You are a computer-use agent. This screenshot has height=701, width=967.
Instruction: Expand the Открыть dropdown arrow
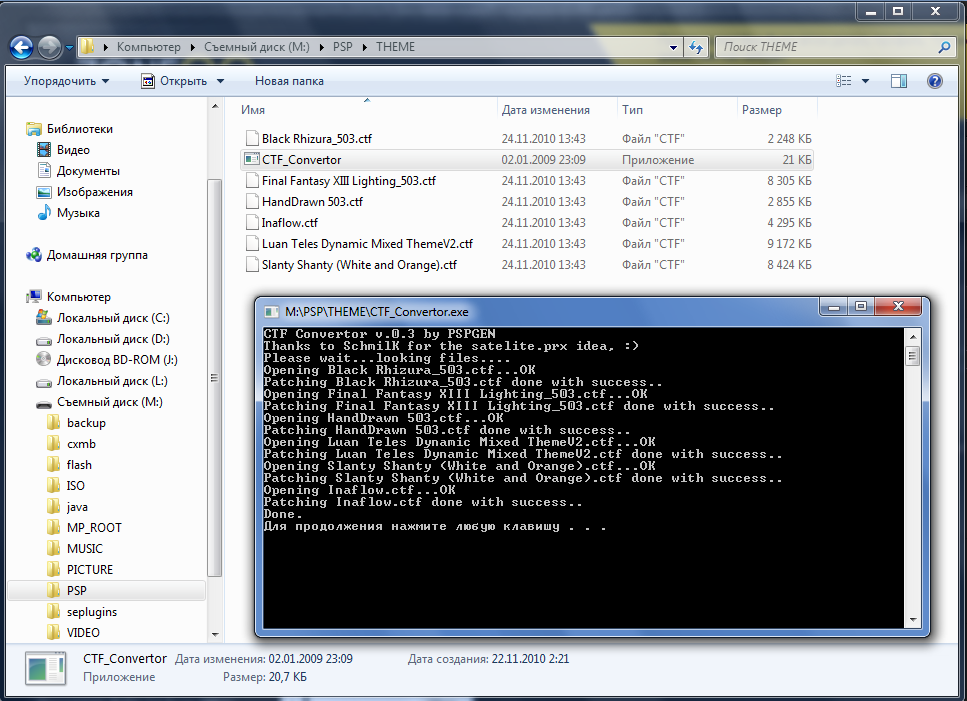point(220,81)
